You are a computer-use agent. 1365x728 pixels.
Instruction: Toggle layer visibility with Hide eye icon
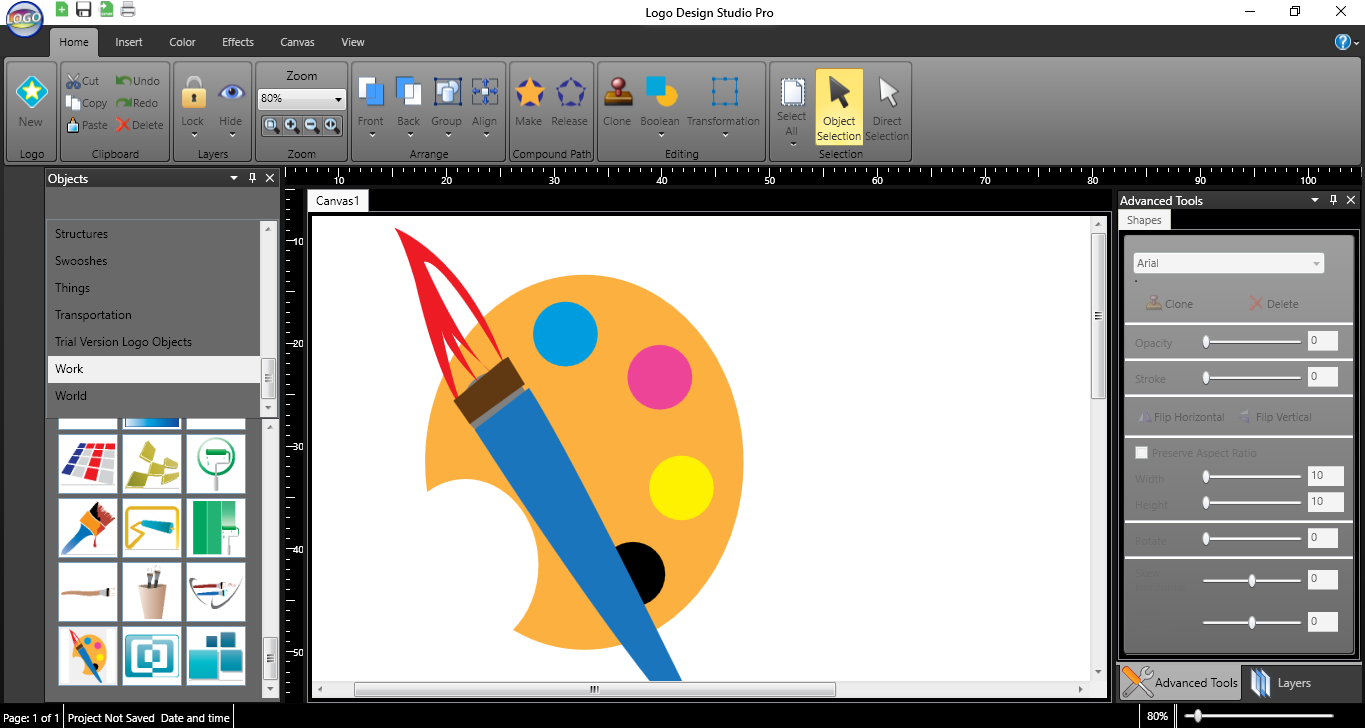[231, 93]
